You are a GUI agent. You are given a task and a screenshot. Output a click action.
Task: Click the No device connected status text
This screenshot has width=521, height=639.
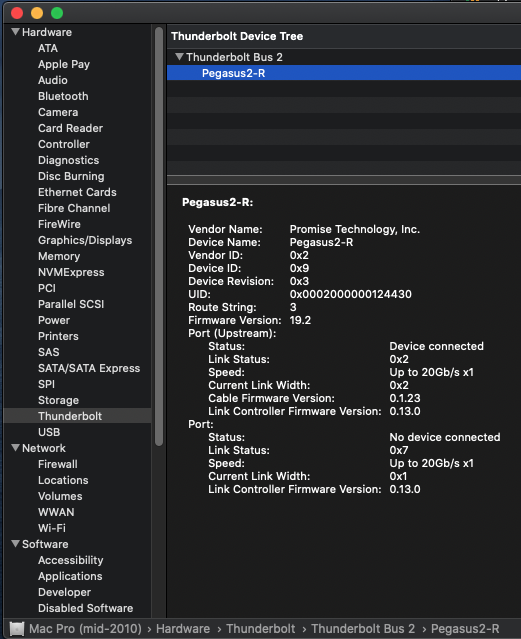(x=445, y=437)
